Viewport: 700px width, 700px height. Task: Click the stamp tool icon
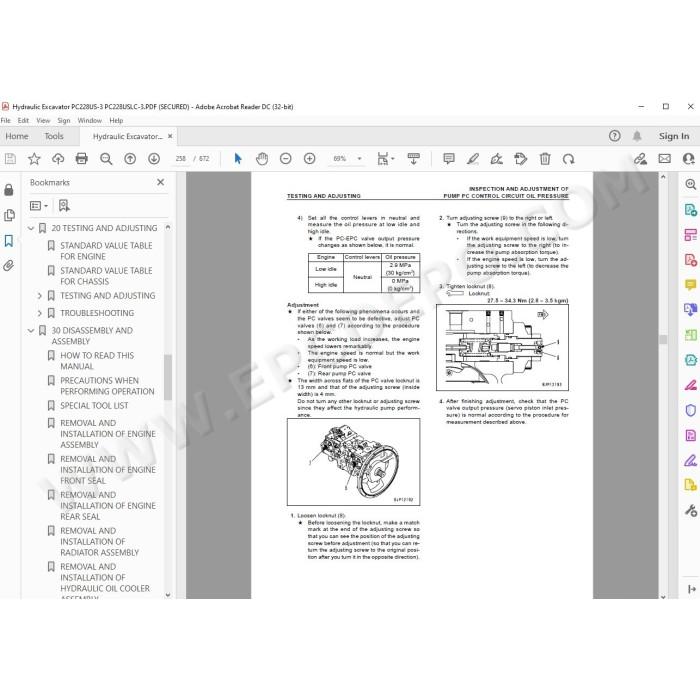click(x=521, y=158)
